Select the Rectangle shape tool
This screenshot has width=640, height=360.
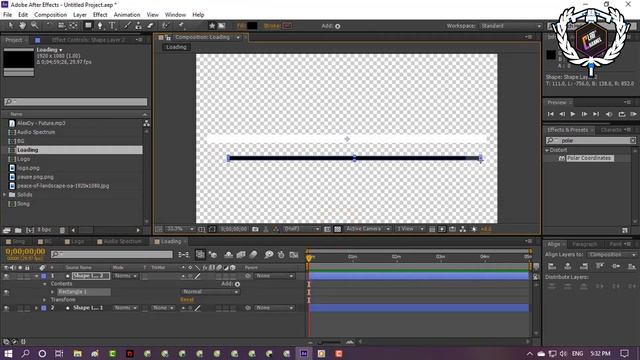(88, 26)
